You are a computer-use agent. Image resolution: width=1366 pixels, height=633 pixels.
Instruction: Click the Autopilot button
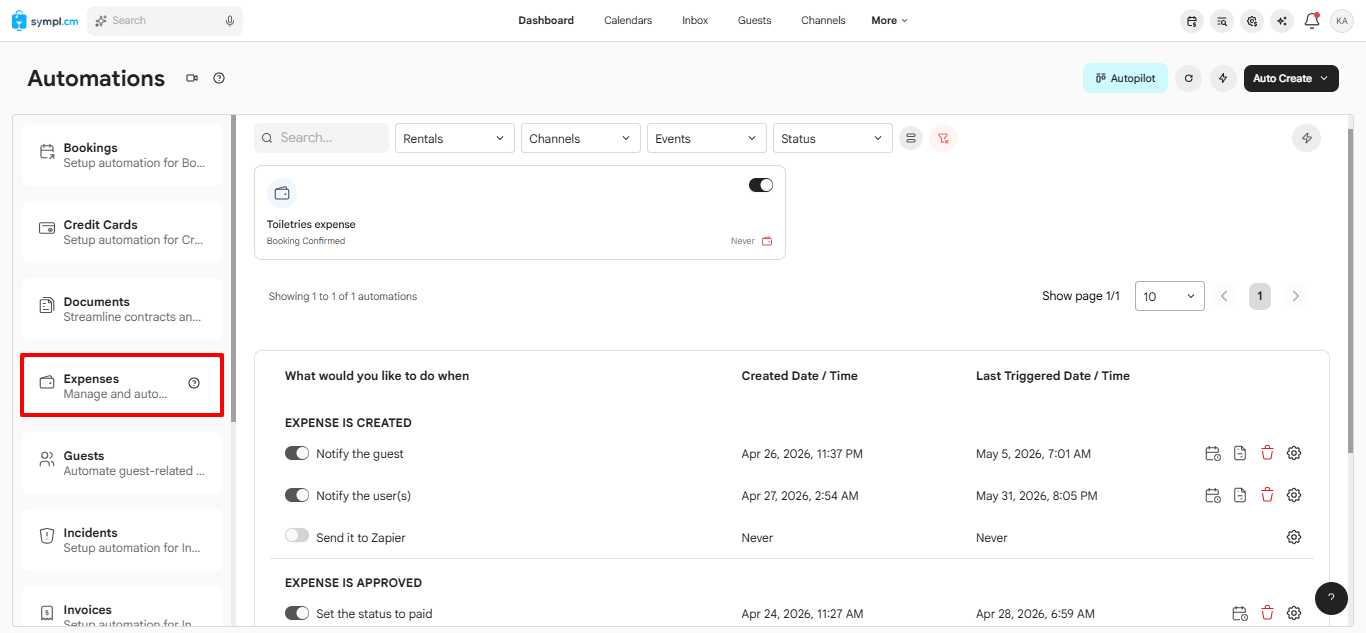point(1125,78)
